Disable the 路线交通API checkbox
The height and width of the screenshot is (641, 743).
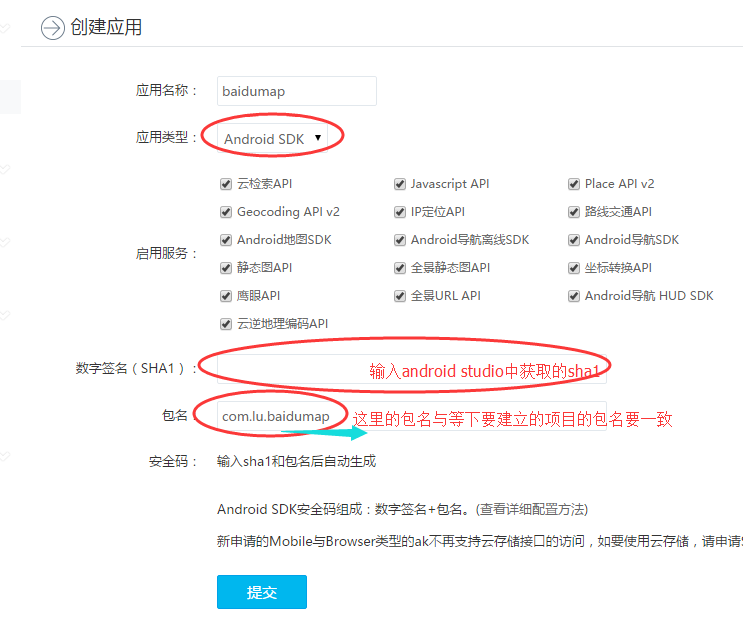pyautogui.click(x=573, y=212)
